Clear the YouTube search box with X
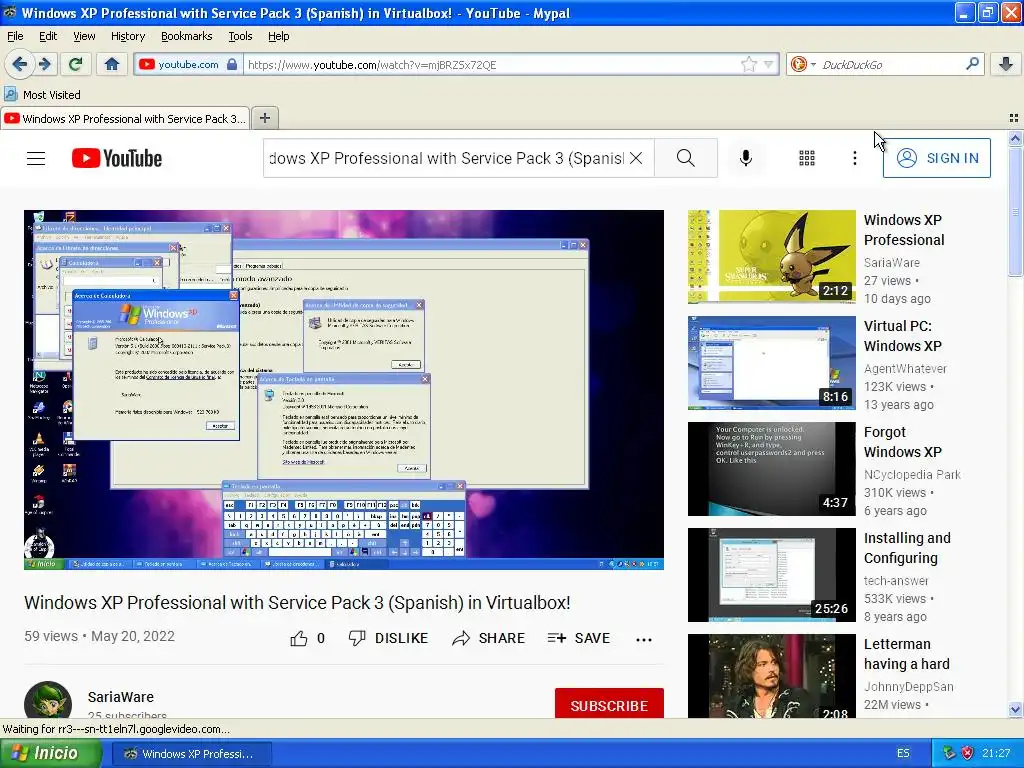 [x=636, y=158]
